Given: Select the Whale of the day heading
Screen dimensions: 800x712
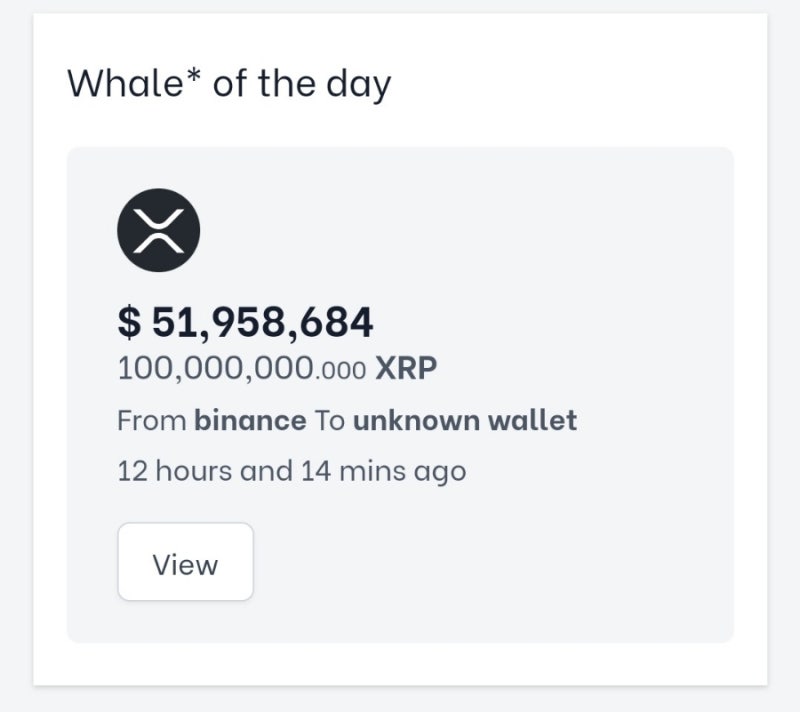Looking at the screenshot, I should coord(229,84).
